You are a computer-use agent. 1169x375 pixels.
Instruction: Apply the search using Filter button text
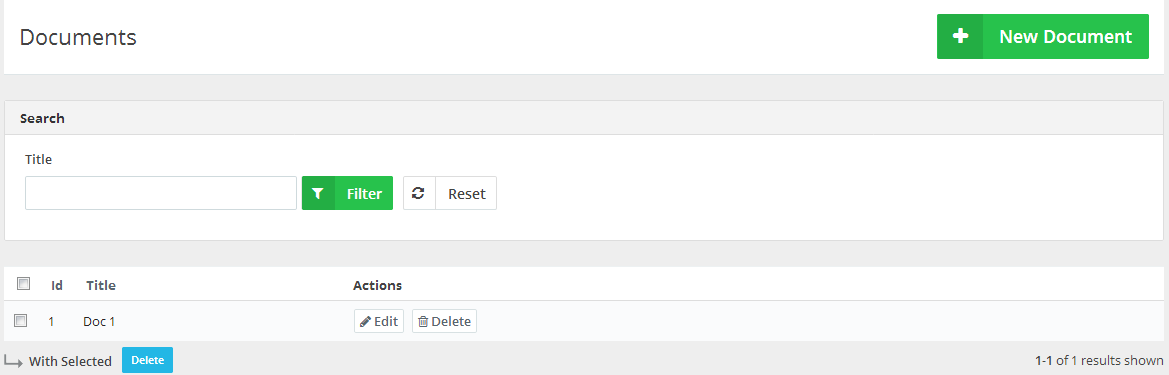365,194
